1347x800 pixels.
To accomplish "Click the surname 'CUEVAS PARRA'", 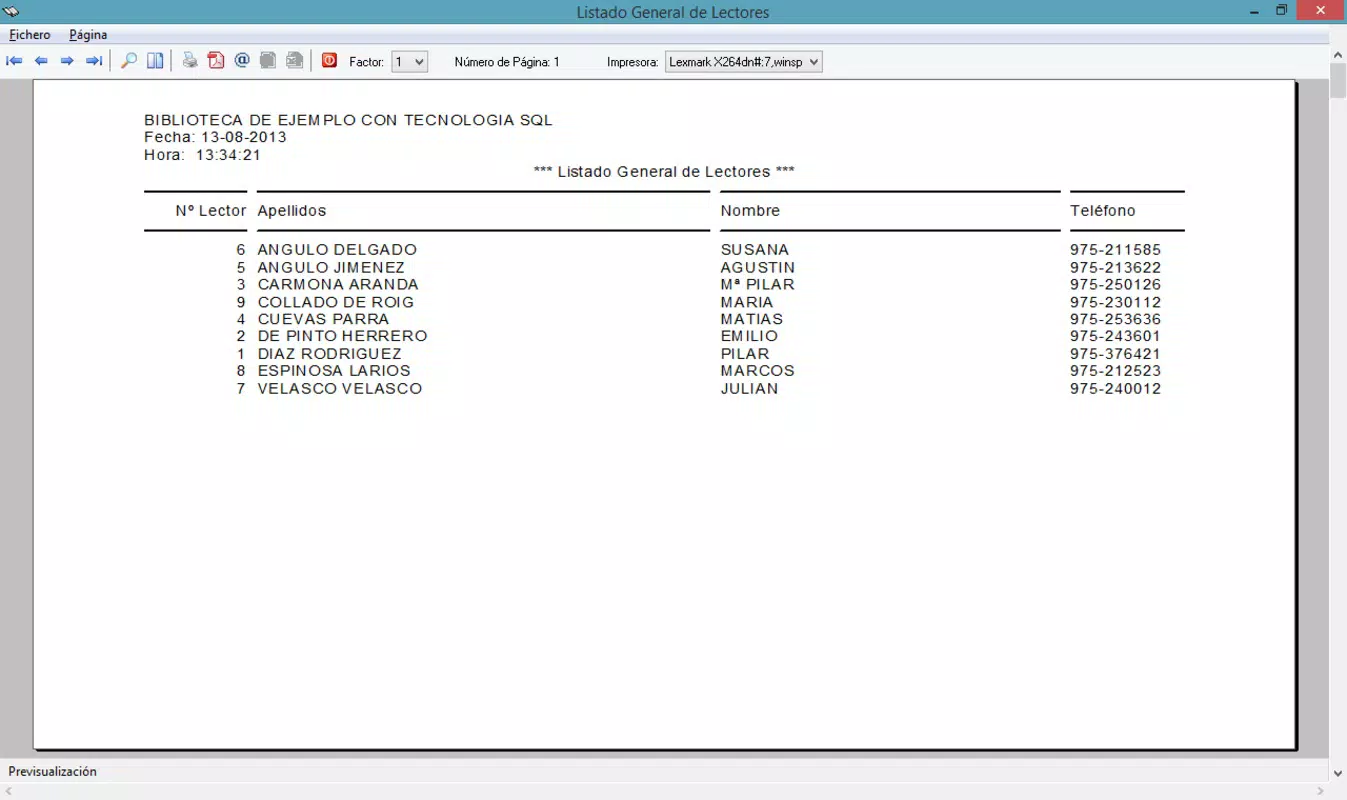I will [x=323, y=319].
